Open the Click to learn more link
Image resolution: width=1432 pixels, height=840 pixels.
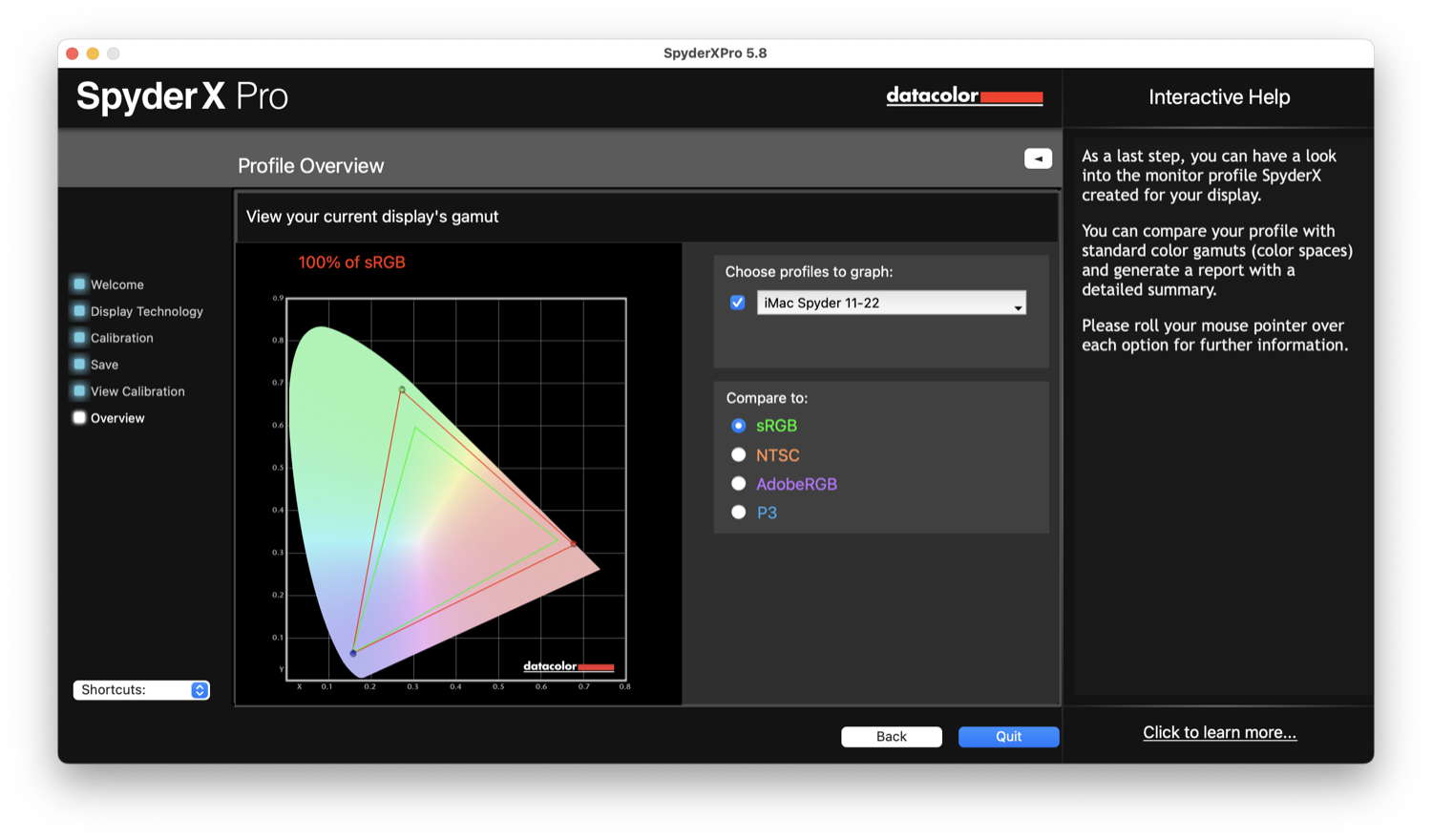coord(1219,732)
